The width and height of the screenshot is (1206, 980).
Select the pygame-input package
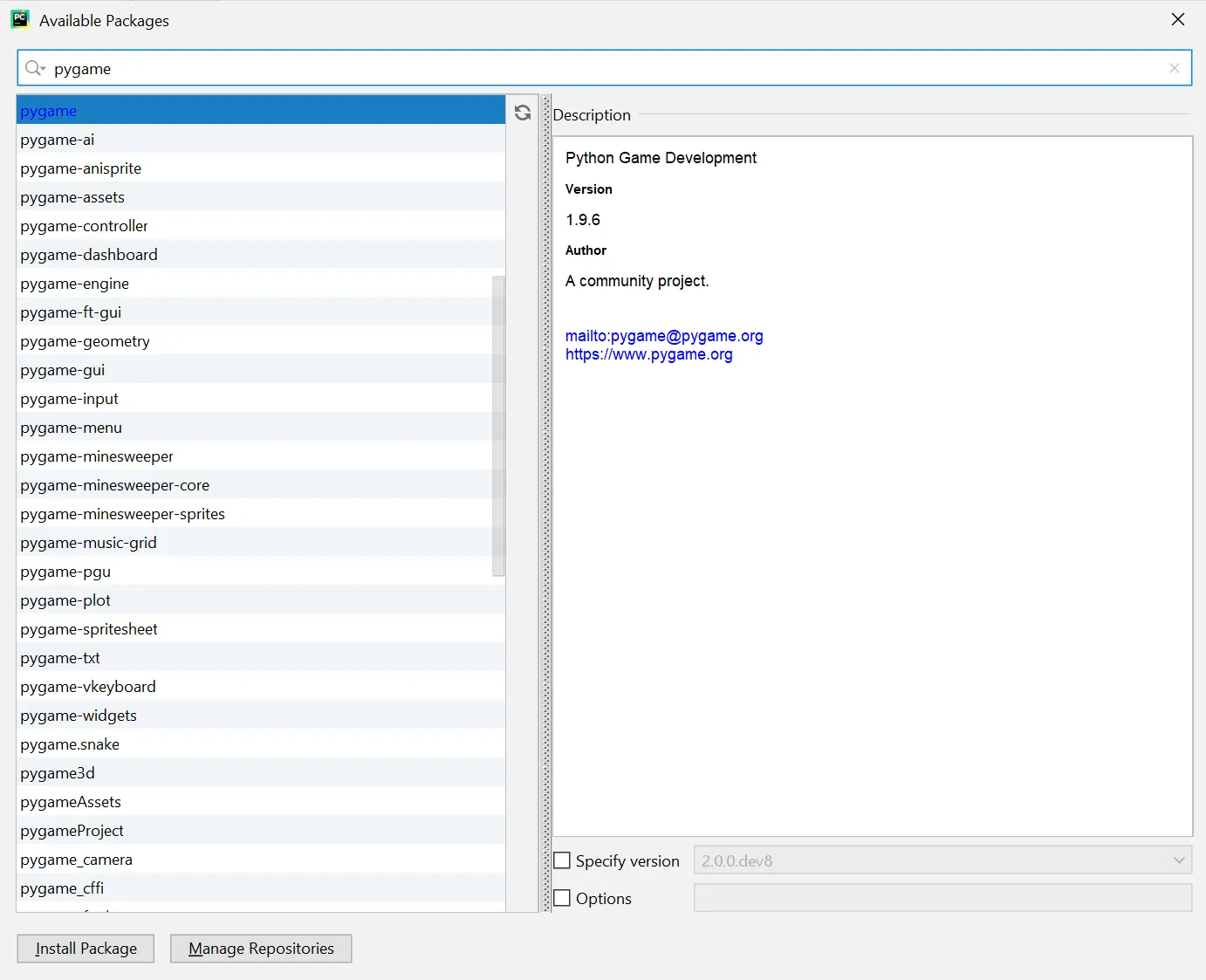click(261, 399)
